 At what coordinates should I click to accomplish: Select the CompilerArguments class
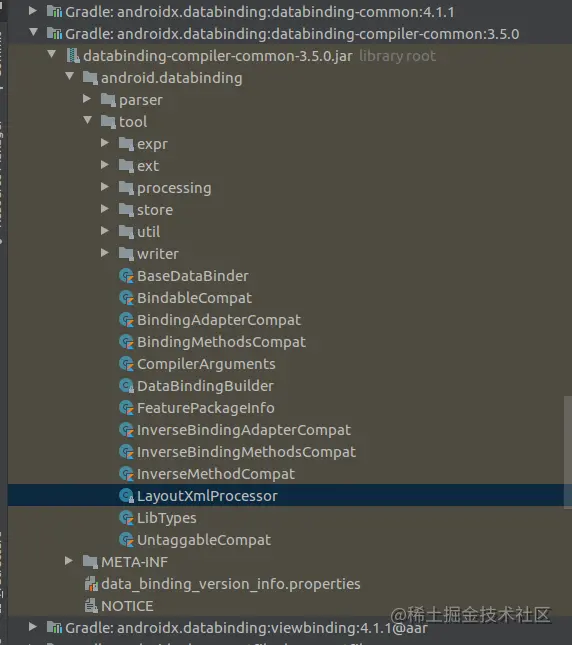206,364
